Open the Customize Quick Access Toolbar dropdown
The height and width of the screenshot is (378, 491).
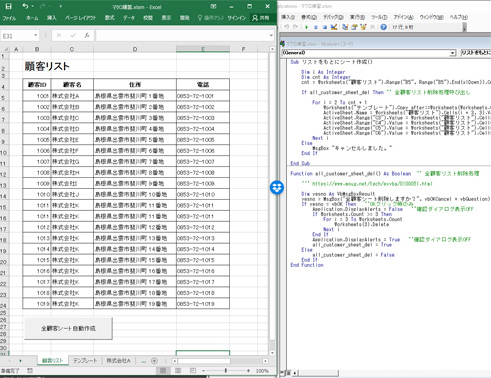(60, 6)
